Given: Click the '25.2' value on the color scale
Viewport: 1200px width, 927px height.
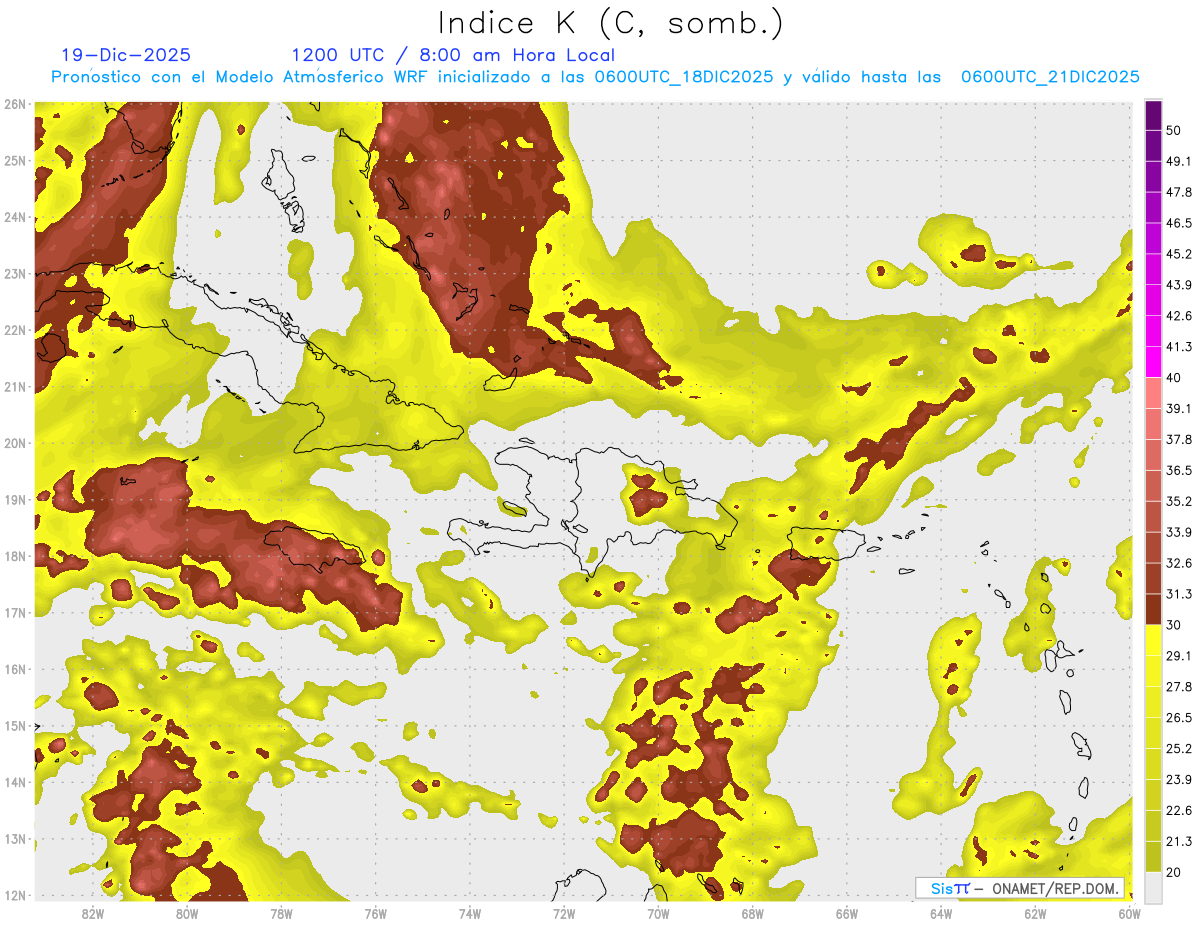Looking at the screenshot, I should [1178, 748].
